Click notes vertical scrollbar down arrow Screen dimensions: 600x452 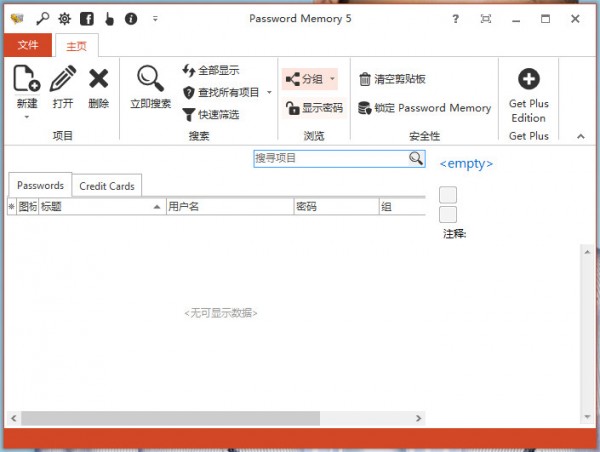(x=587, y=416)
